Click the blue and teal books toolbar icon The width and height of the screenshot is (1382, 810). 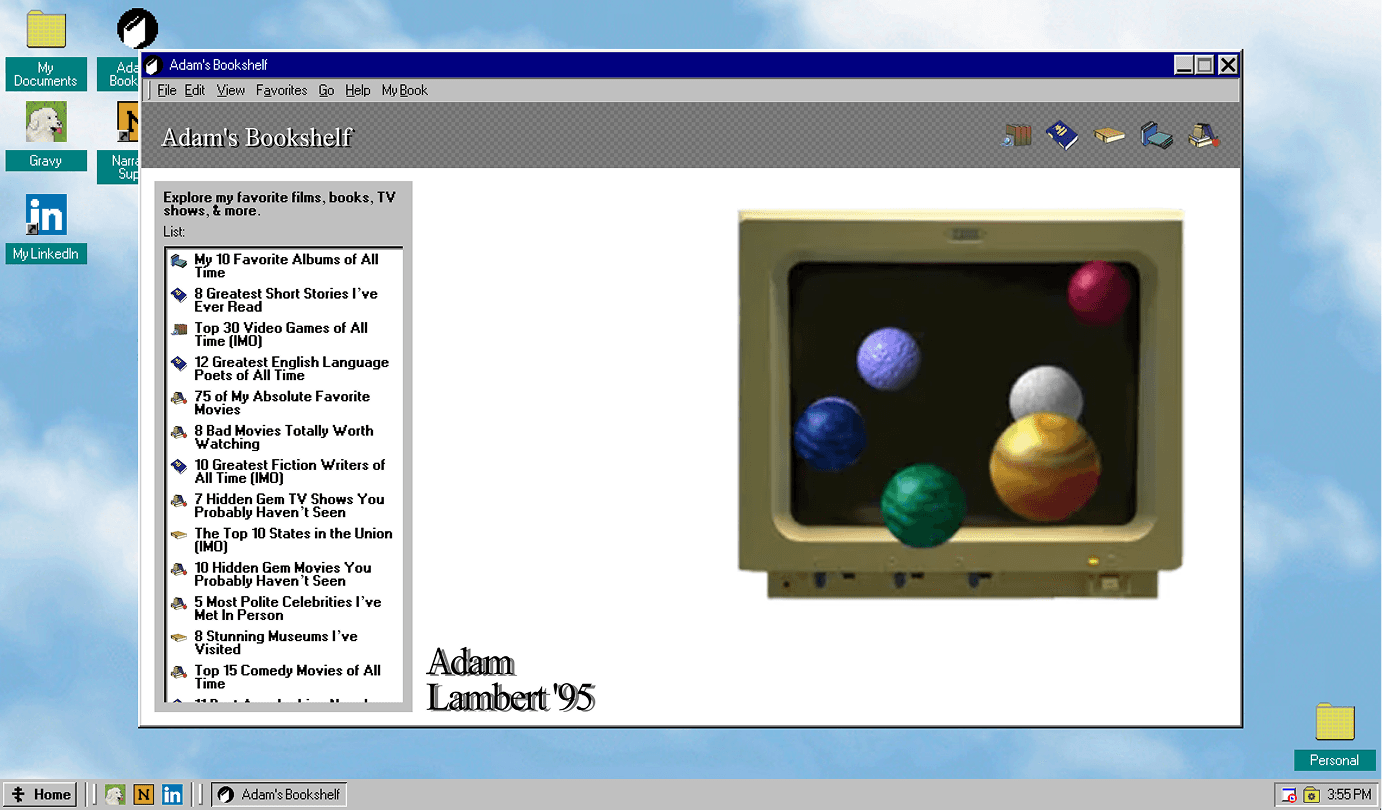pyautogui.click(x=1157, y=135)
